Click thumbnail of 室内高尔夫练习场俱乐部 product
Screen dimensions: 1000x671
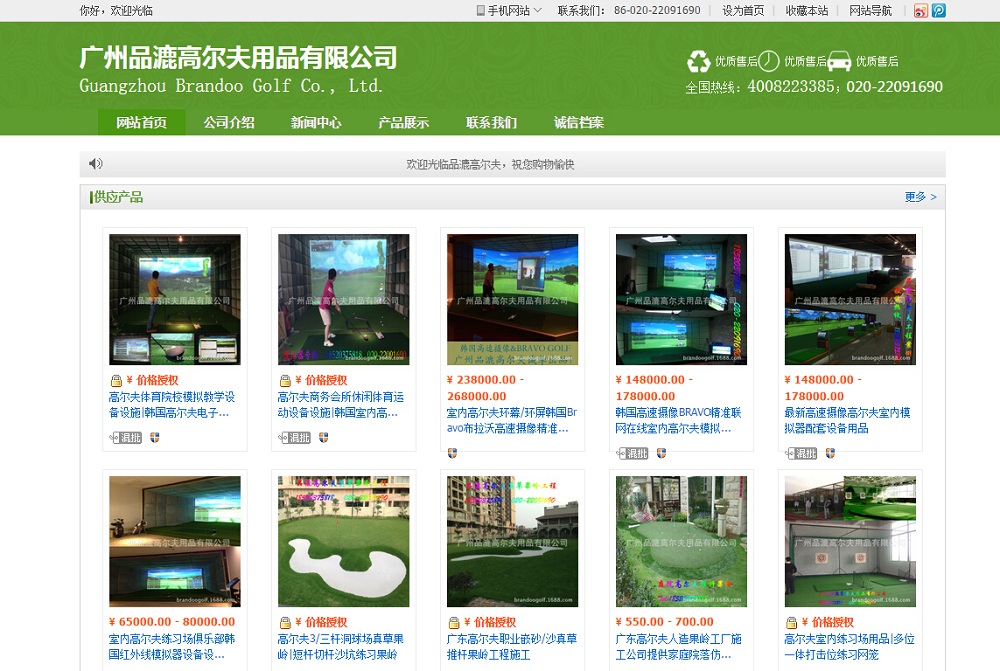175,542
